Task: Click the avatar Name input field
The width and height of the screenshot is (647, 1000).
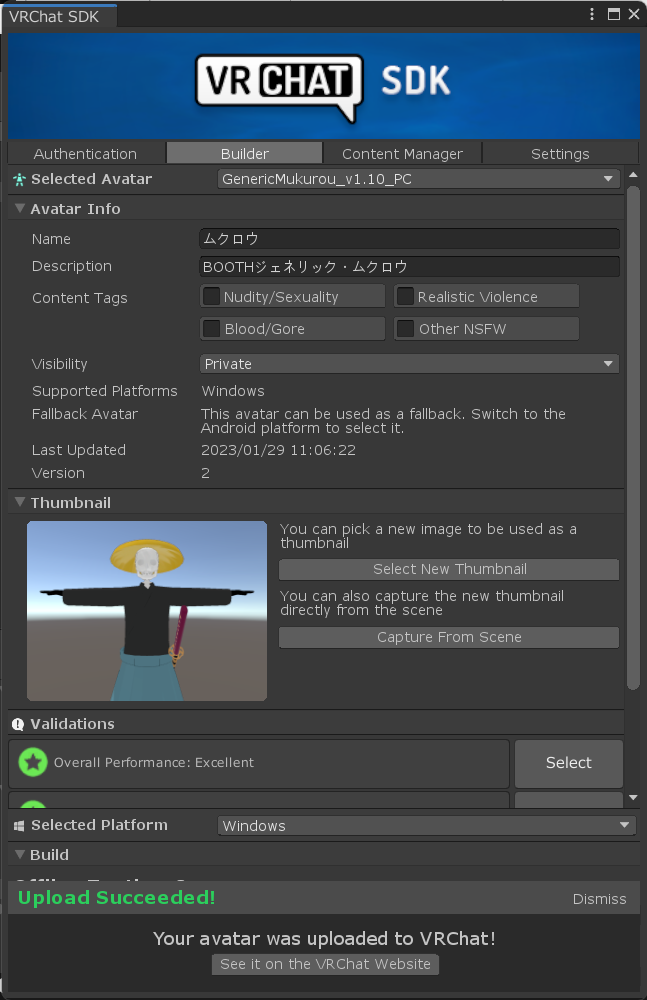Action: pyautogui.click(x=409, y=239)
